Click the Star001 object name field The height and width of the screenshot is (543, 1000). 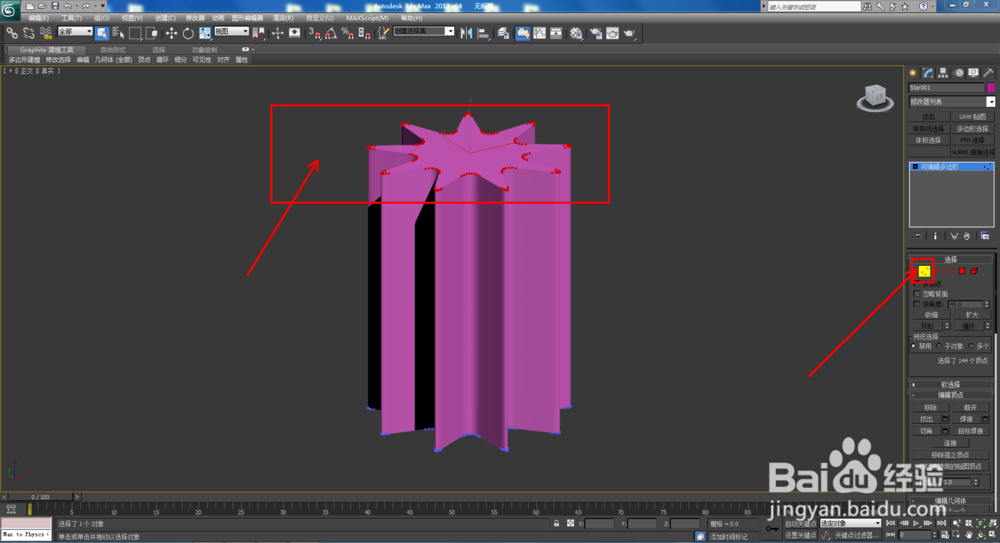pyautogui.click(x=946, y=87)
